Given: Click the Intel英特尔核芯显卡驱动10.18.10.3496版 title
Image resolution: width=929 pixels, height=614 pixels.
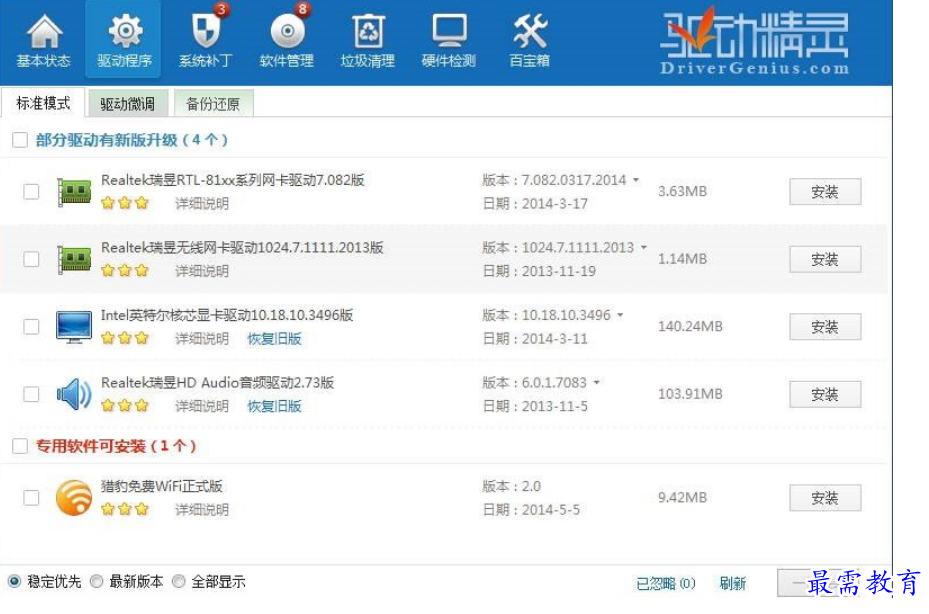Looking at the screenshot, I should tap(227, 315).
